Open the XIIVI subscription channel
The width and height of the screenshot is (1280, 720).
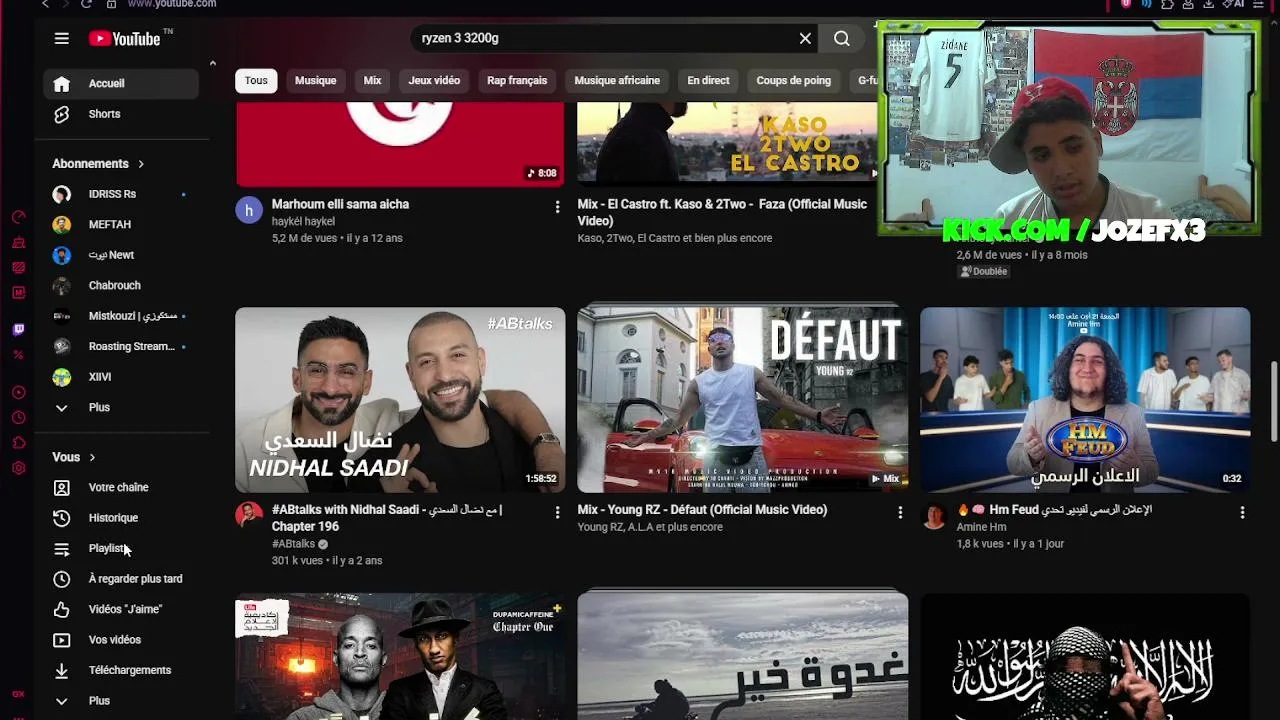[121, 377]
